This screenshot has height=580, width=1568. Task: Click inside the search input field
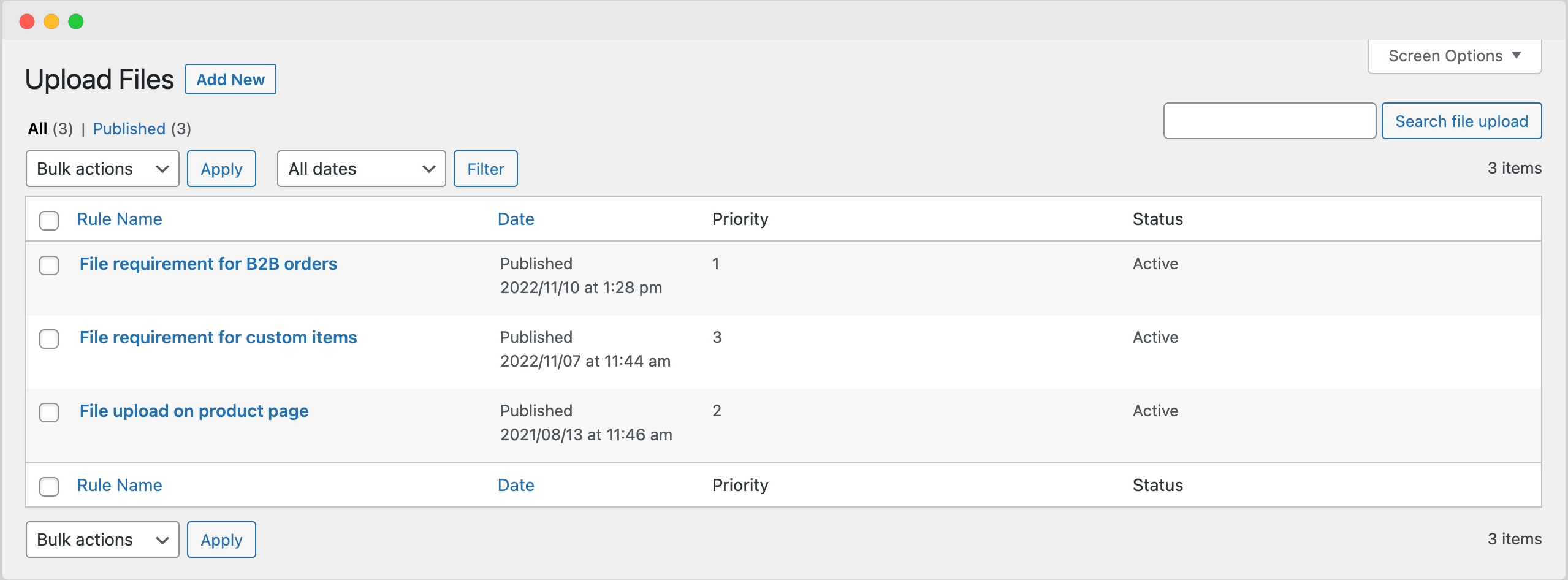[x=1269, y=121]
